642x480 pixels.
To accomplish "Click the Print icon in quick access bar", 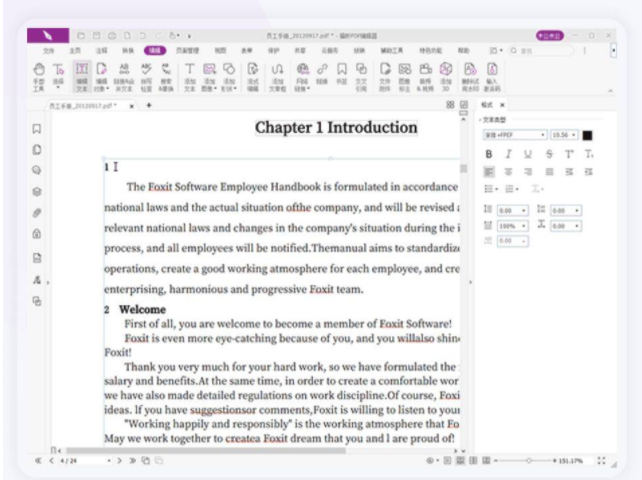I will pyautogui.click(x=112, y=36).
